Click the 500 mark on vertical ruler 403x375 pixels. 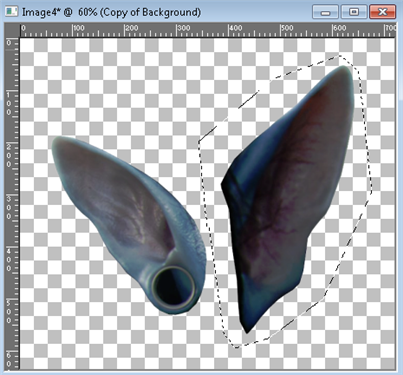tap(9, 312)
